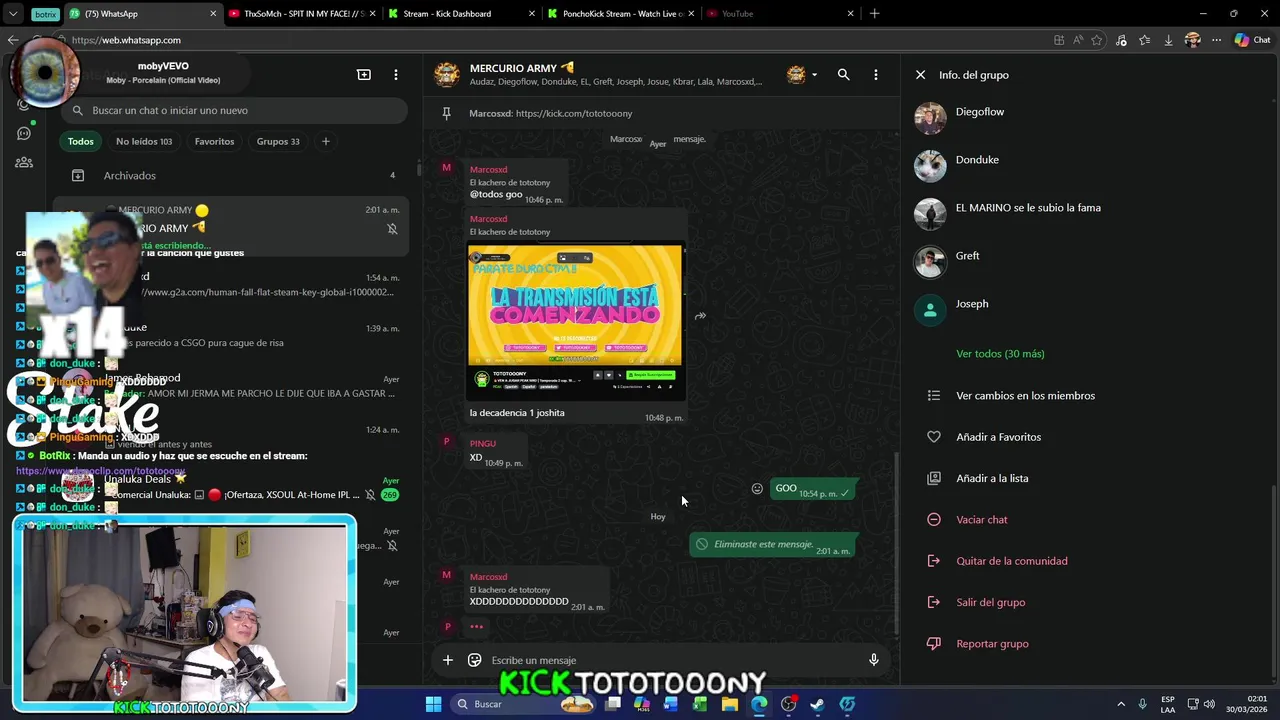Click the Archivados archive icon
This screenshot has width=1280, height=720.
pos(77,175)
